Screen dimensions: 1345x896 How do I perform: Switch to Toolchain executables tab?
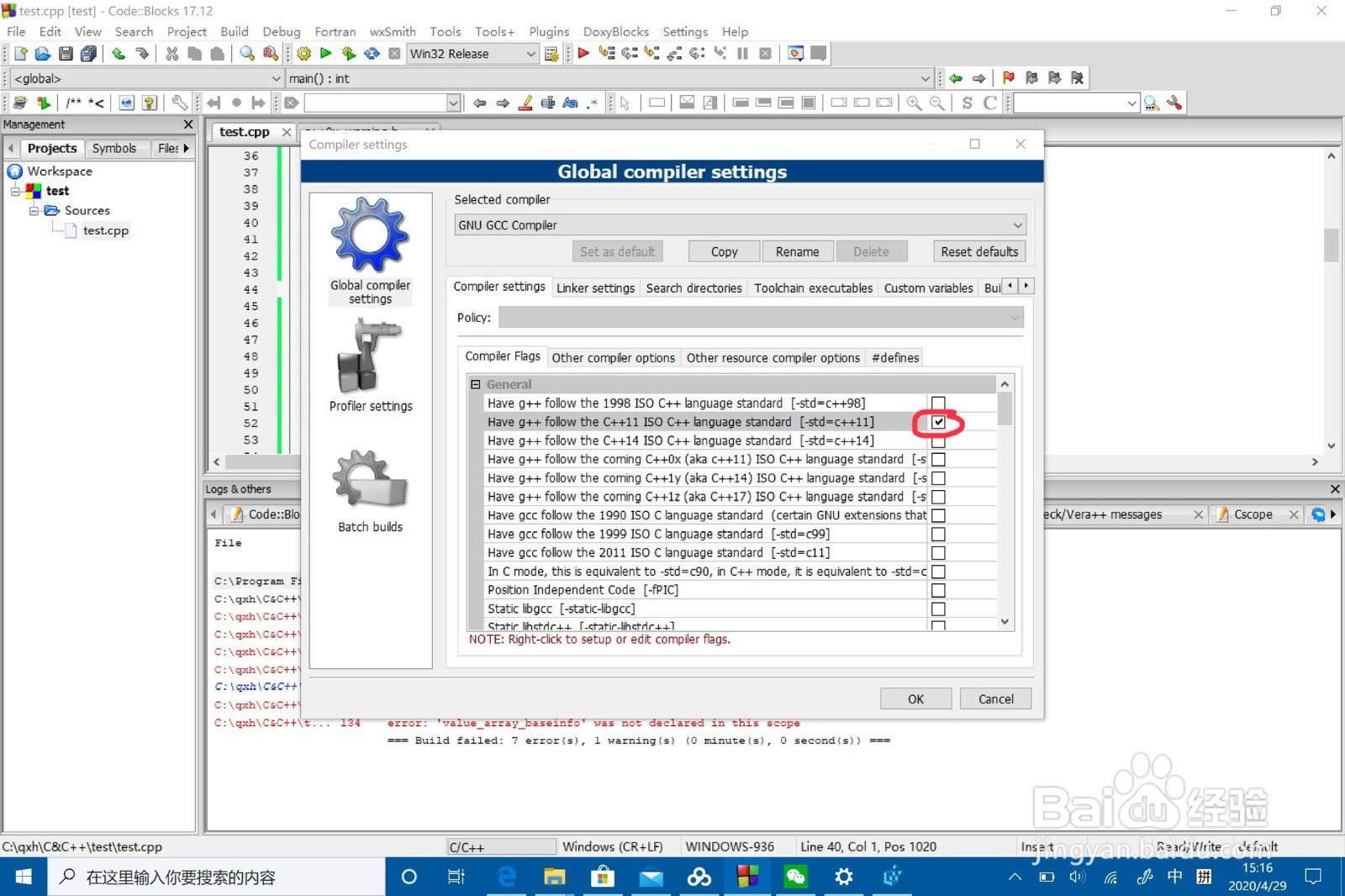pyautogui.click(x=813, y=288)
